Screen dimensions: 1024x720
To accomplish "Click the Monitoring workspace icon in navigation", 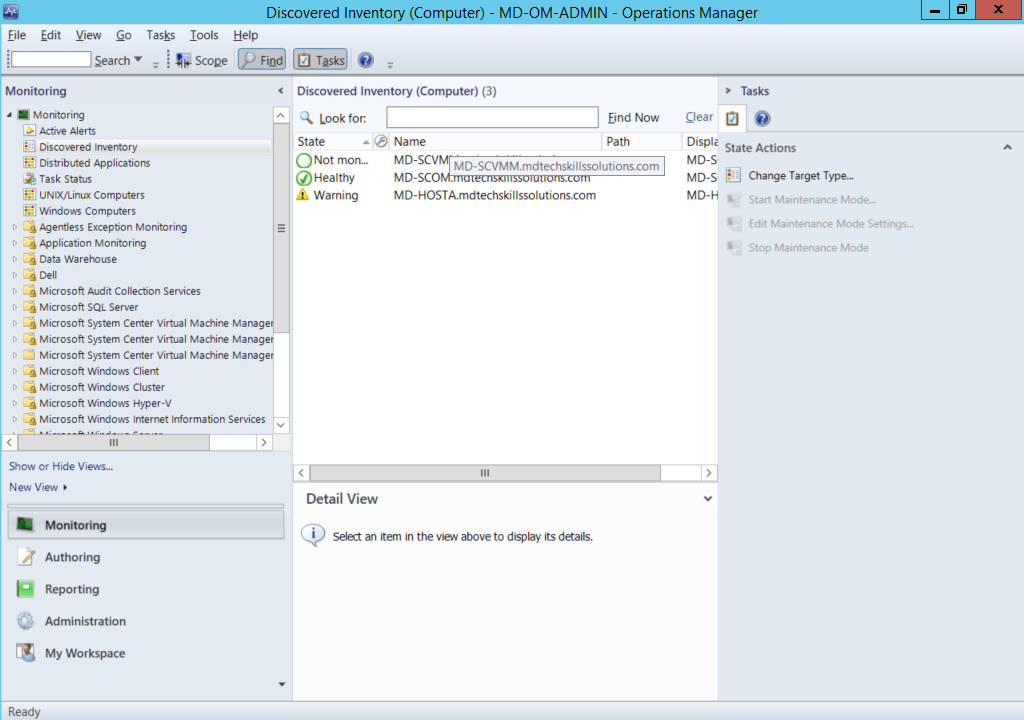I will tap(25, 525).
